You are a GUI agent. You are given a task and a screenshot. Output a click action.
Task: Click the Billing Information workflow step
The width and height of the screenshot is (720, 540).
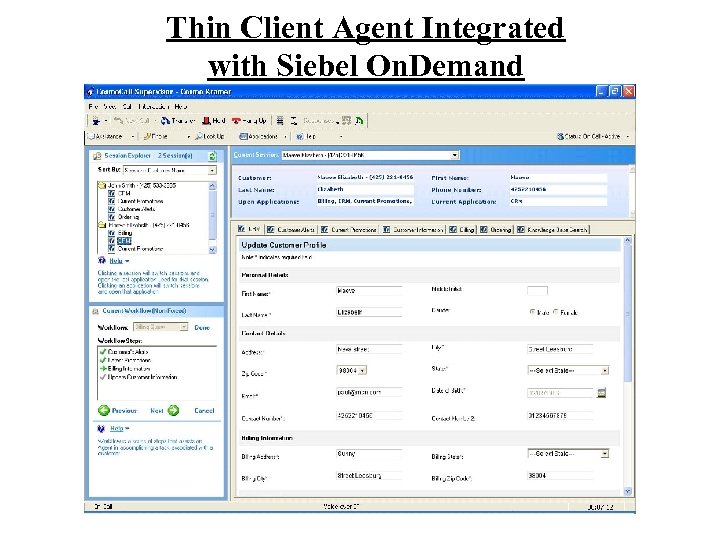(129, 369)
